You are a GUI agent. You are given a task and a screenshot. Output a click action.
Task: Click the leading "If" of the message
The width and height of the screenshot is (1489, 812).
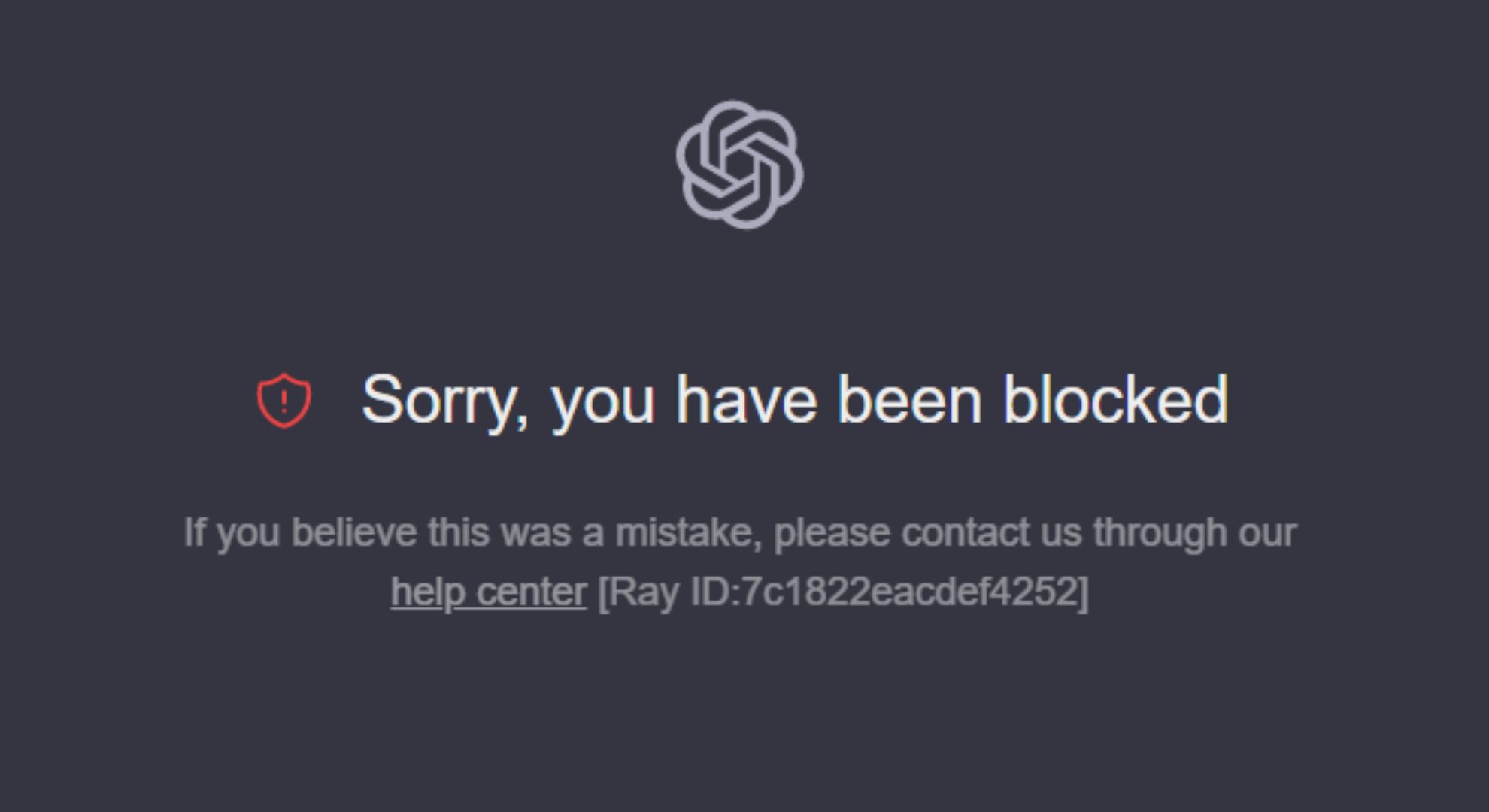(x=195, y=532)
